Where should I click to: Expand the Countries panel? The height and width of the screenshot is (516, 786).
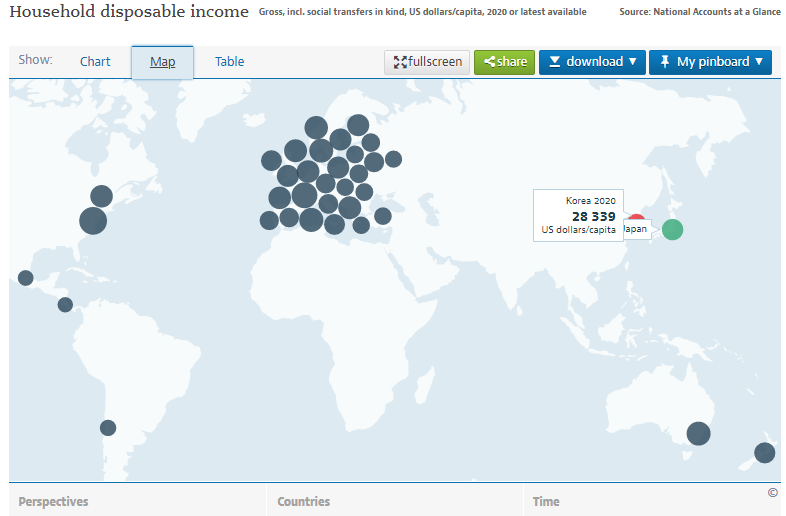pos(303,501)
